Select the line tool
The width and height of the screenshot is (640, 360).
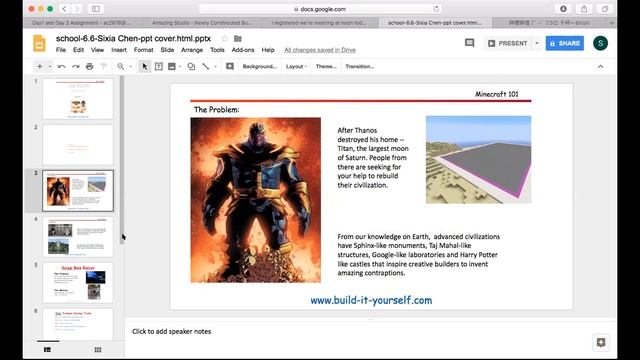206,66
